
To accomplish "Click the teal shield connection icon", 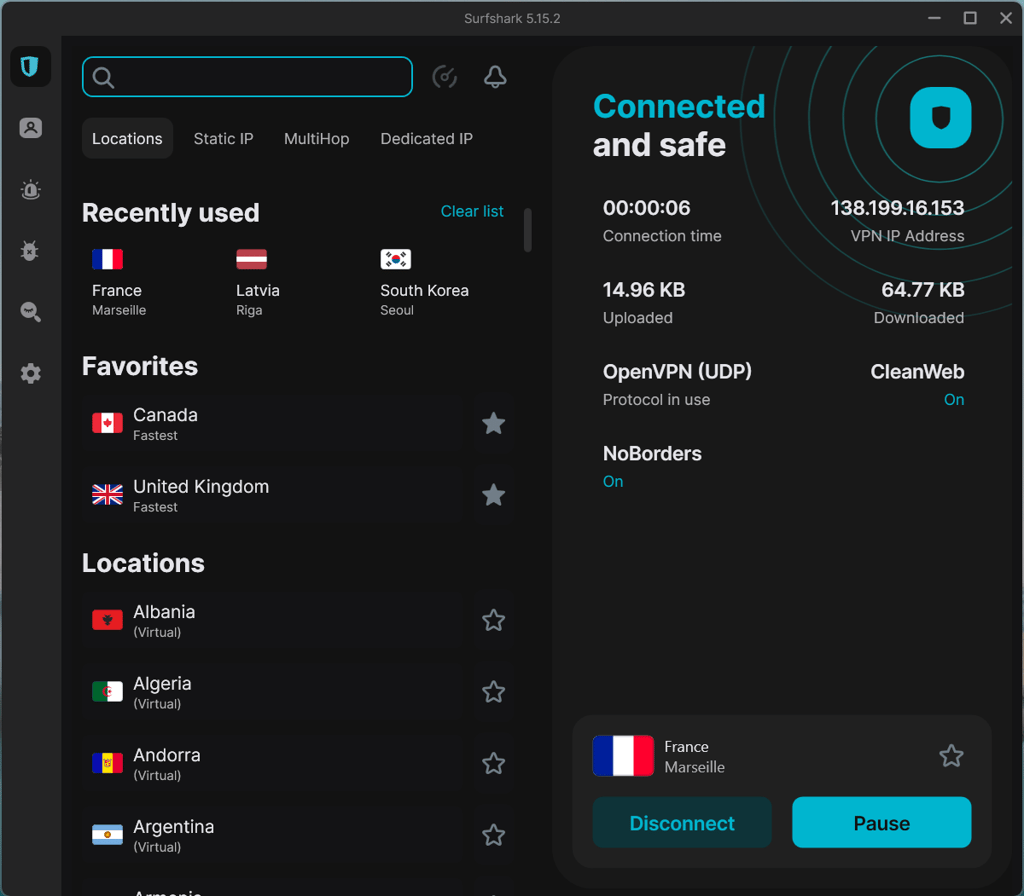I will [x=940, y=118].
